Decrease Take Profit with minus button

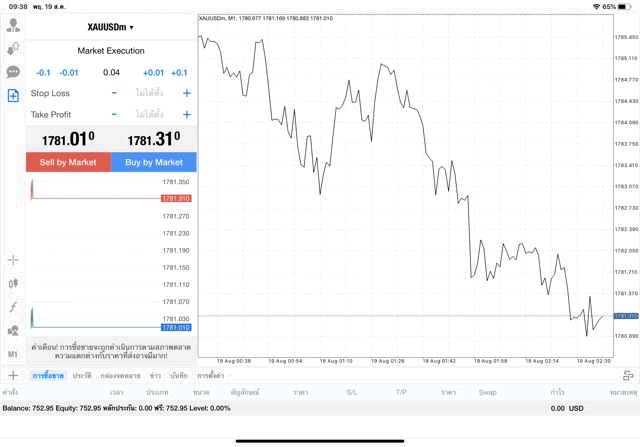click(x=114, y=114)
